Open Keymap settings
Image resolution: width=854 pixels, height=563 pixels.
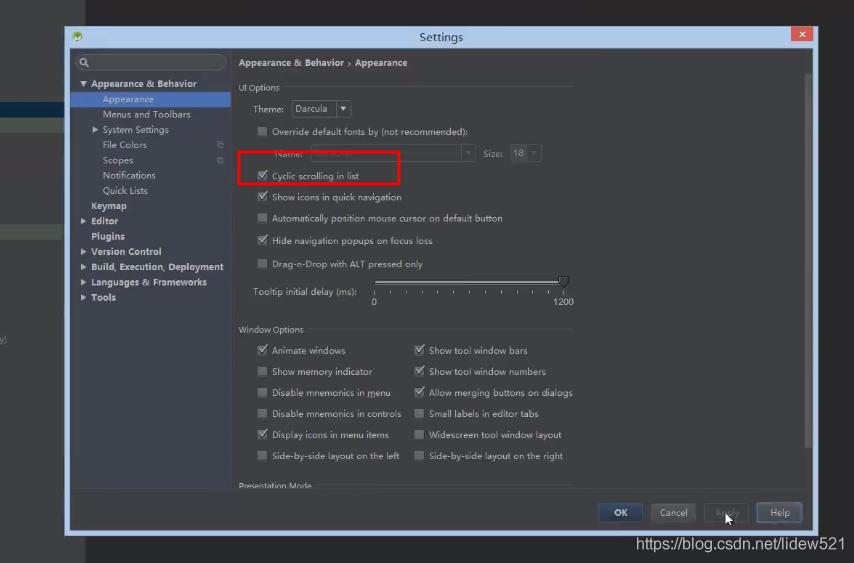point(109,206)
